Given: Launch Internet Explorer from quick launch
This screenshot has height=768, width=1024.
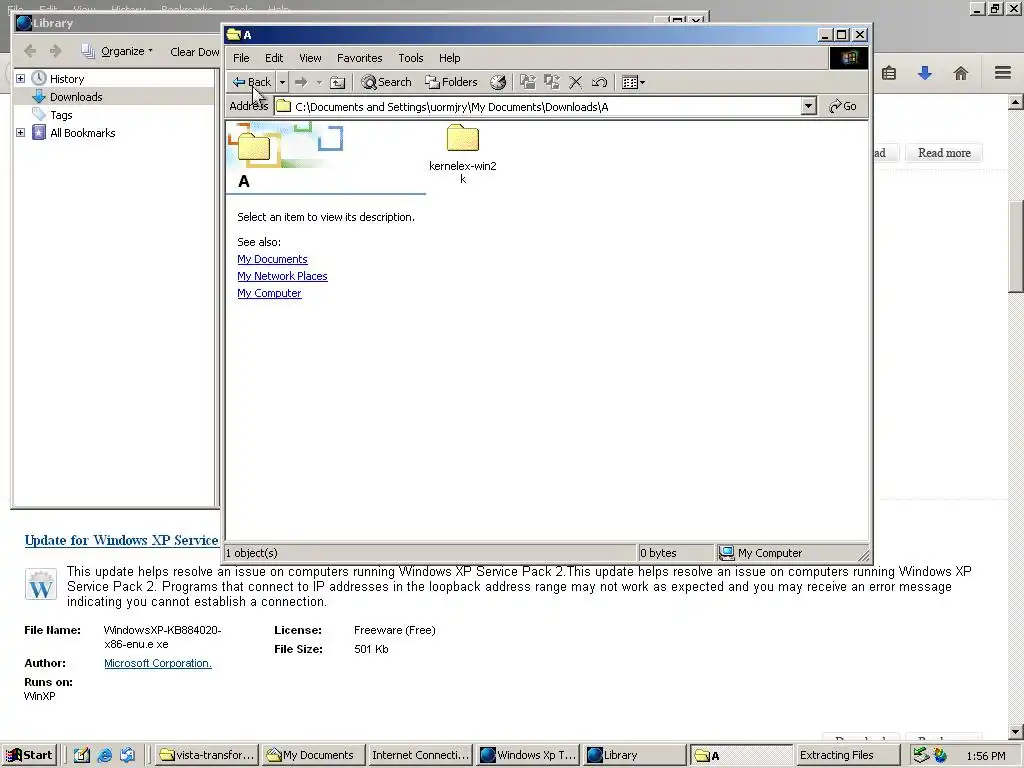Looking at the screenshot, I should [x=104, y=756].
